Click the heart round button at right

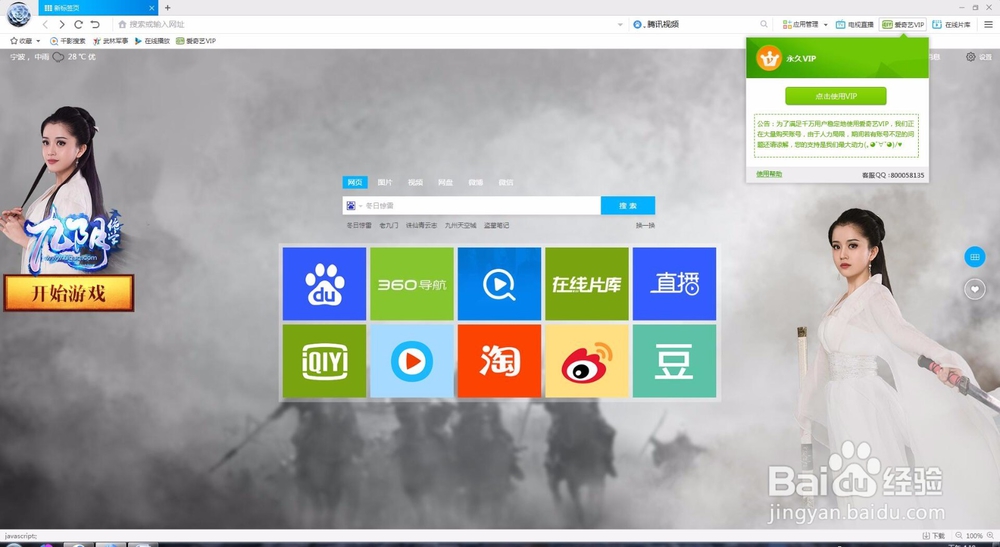click(974, 289)
